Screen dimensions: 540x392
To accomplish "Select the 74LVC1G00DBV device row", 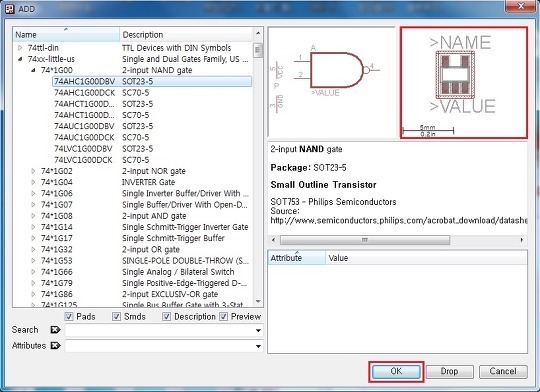I will (x=152, y=148).
